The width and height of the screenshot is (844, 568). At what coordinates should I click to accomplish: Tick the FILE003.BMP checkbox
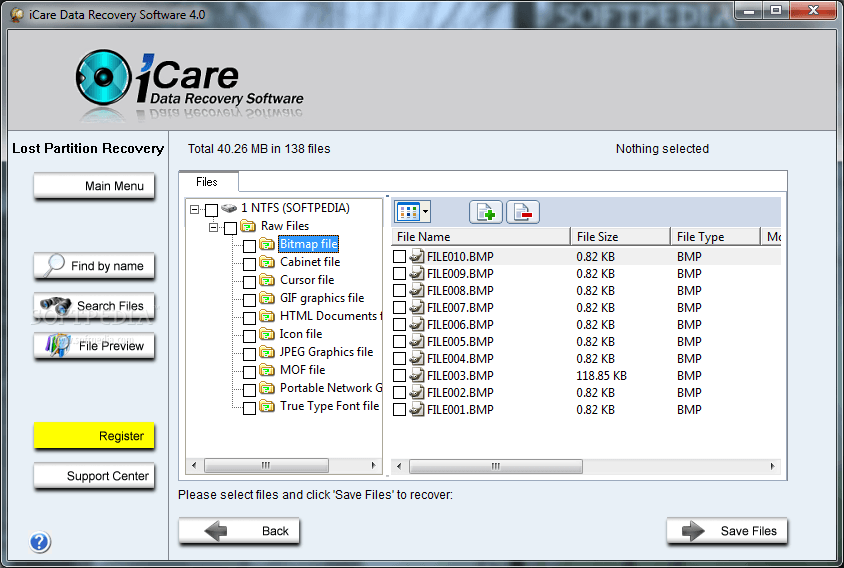point(399,375)
